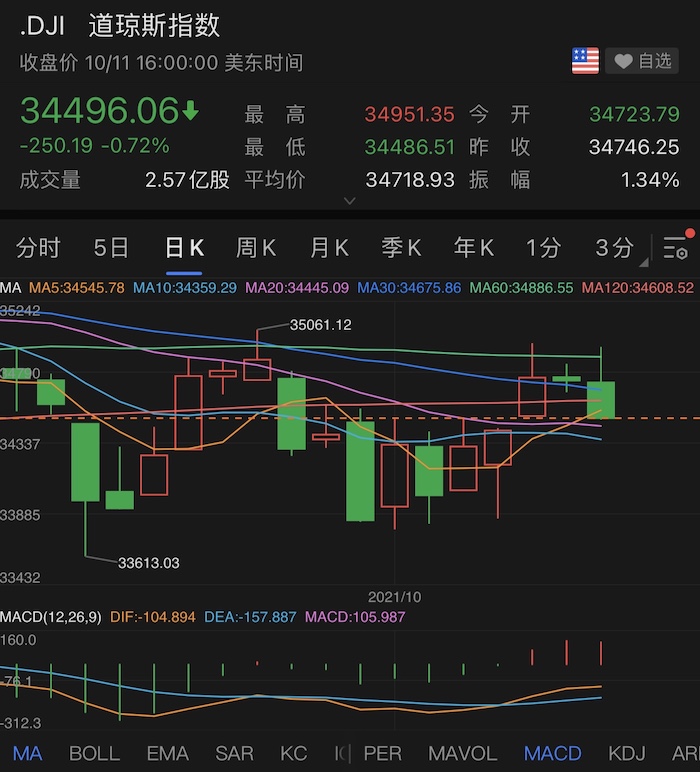Tap the 最高 value 34951.35
This screenshot has width=700, height=772.
[410, 114]
